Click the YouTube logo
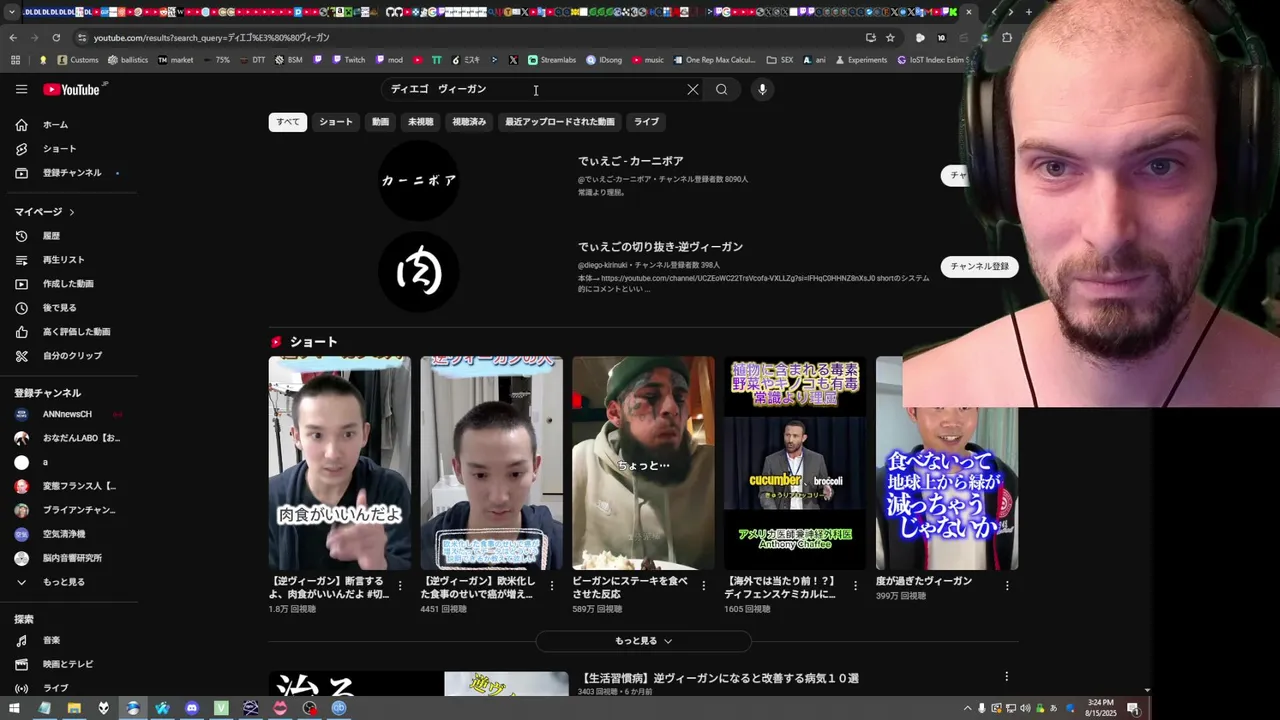 (73, 89)
